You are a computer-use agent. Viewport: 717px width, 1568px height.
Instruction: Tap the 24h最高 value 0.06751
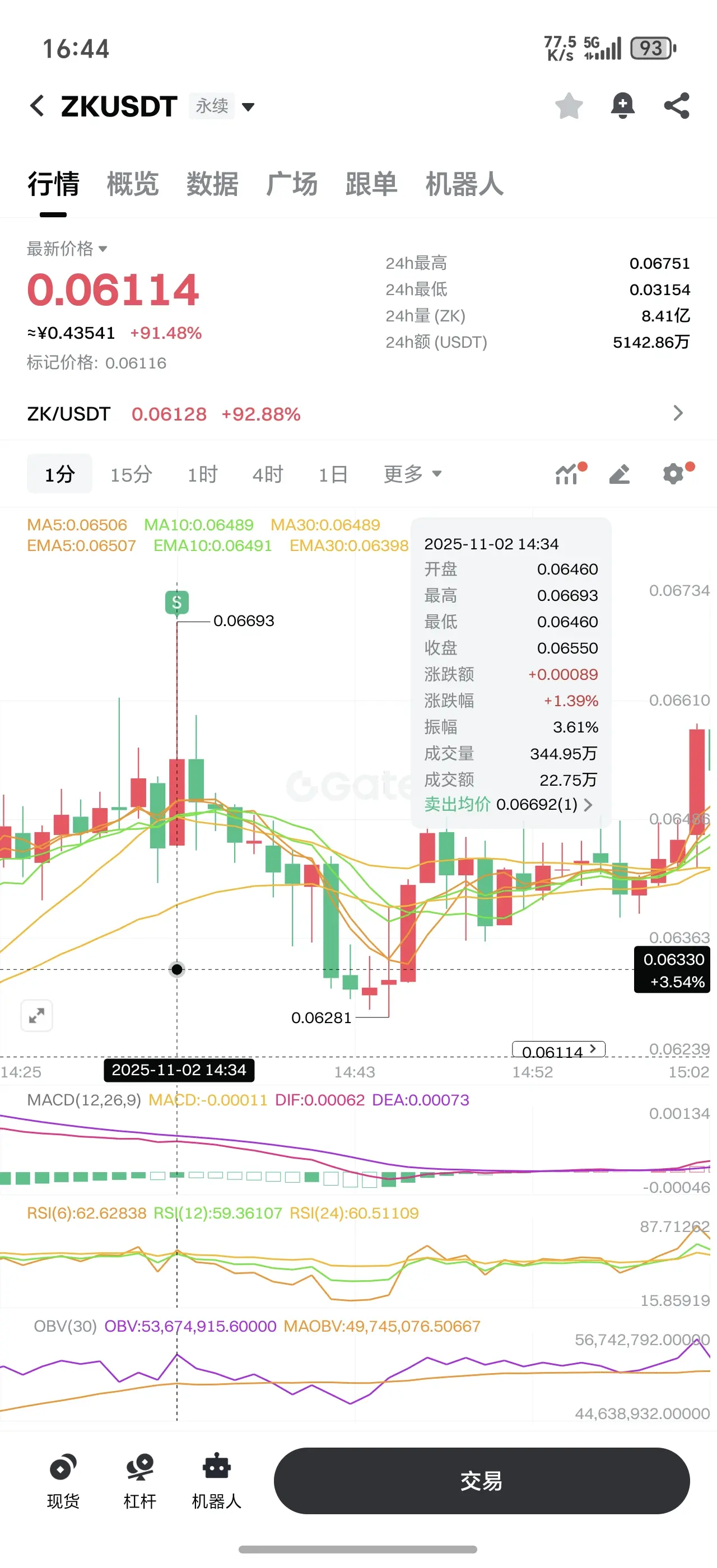pyautogui.click(x=660, y=264)
